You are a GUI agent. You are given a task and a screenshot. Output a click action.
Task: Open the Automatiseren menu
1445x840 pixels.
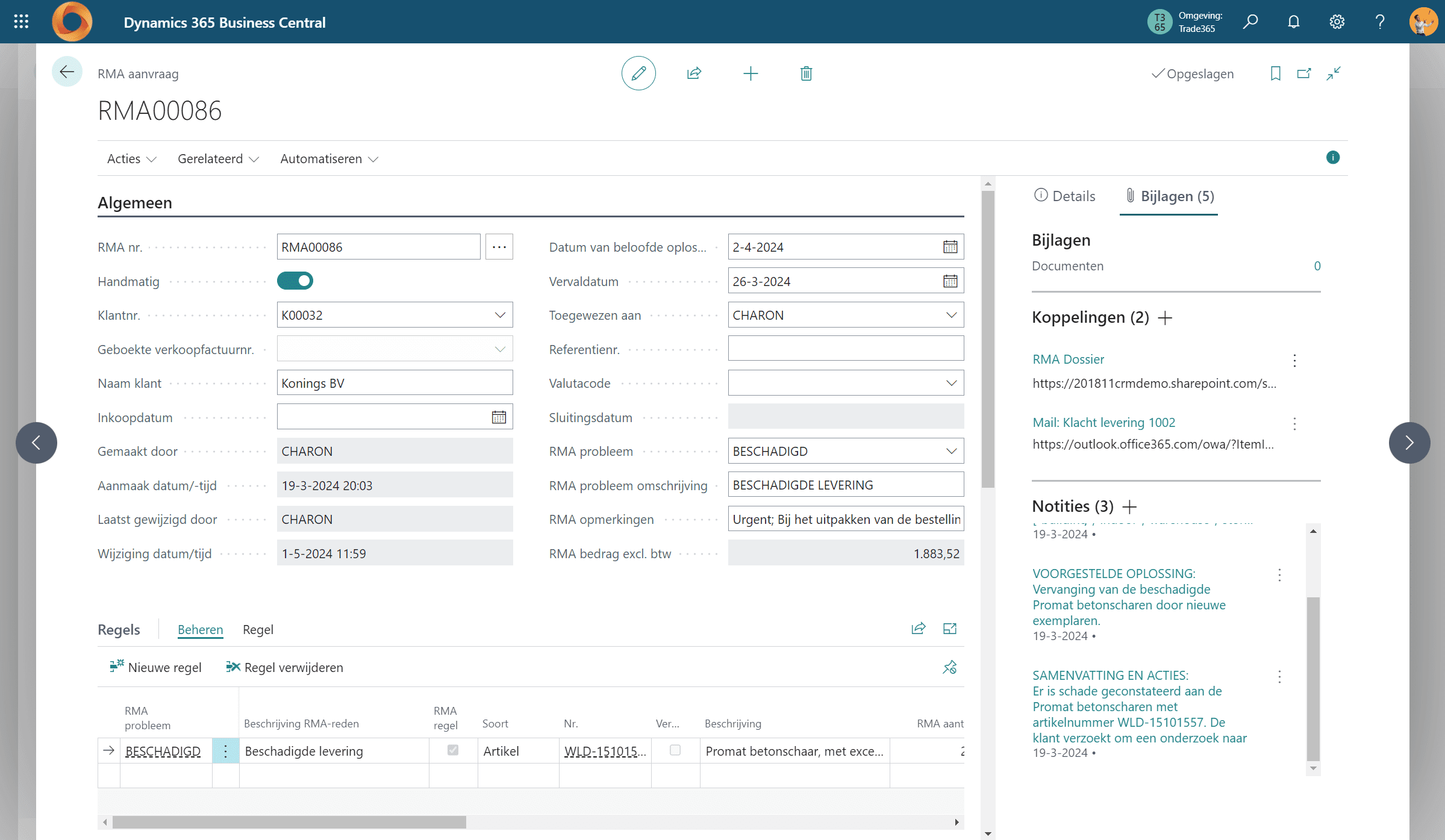329,159
